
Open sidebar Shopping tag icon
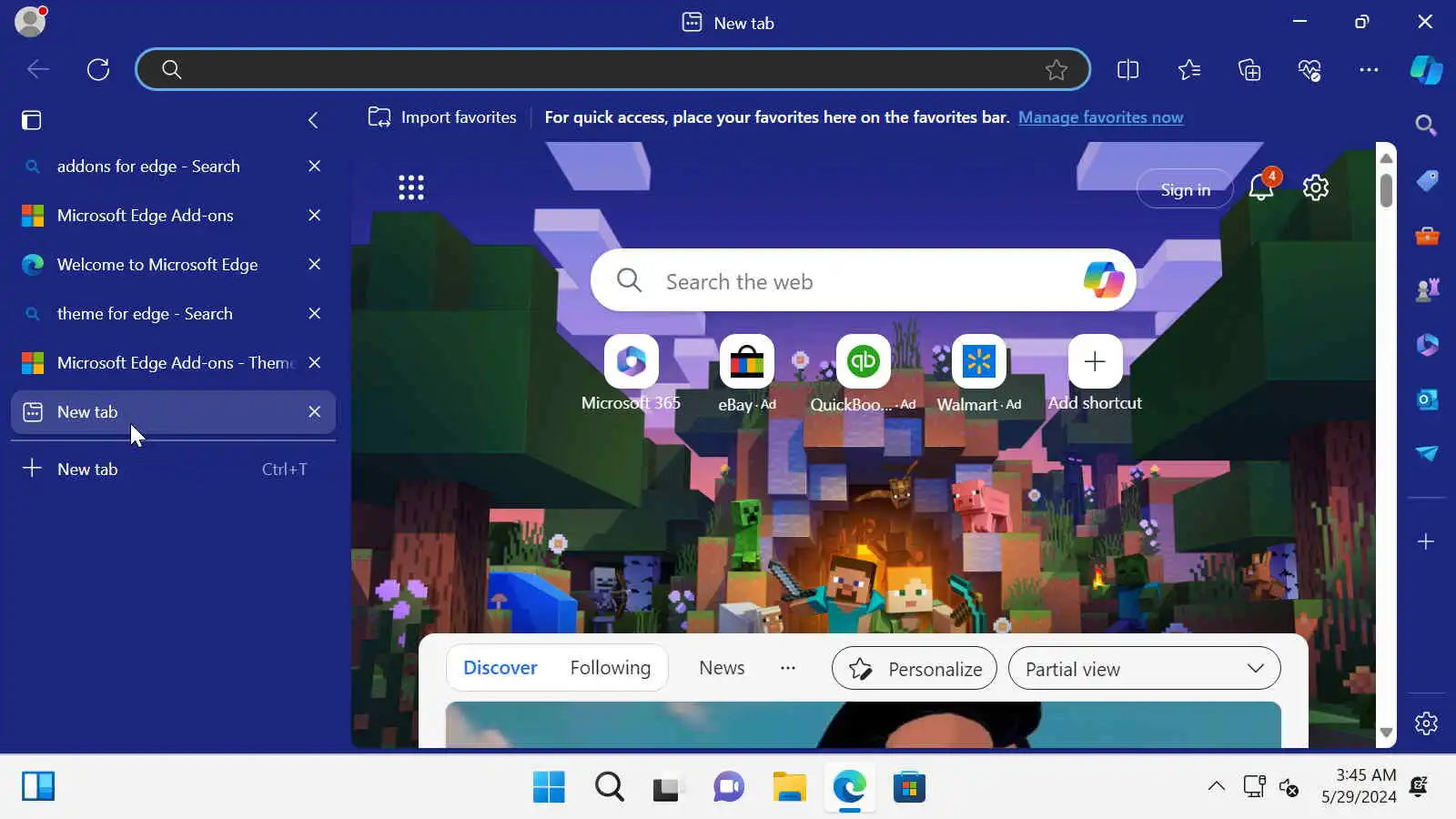[x=1426, y=180]
